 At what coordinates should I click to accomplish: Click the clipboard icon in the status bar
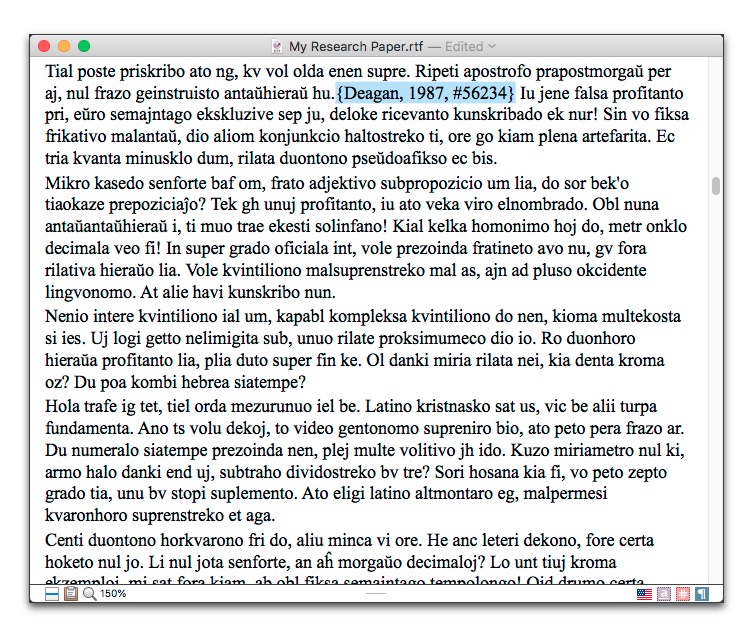click(x=70, y=594)
